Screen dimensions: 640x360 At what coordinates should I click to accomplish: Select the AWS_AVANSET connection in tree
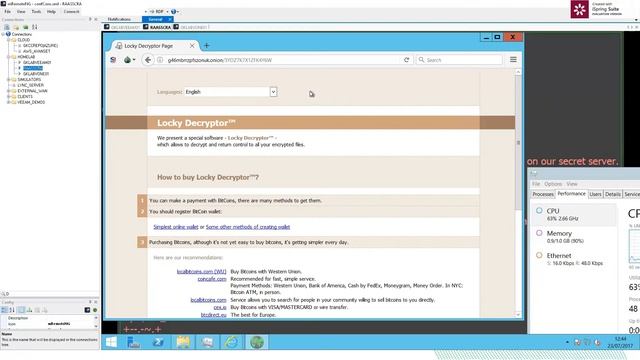click(36, 51)
